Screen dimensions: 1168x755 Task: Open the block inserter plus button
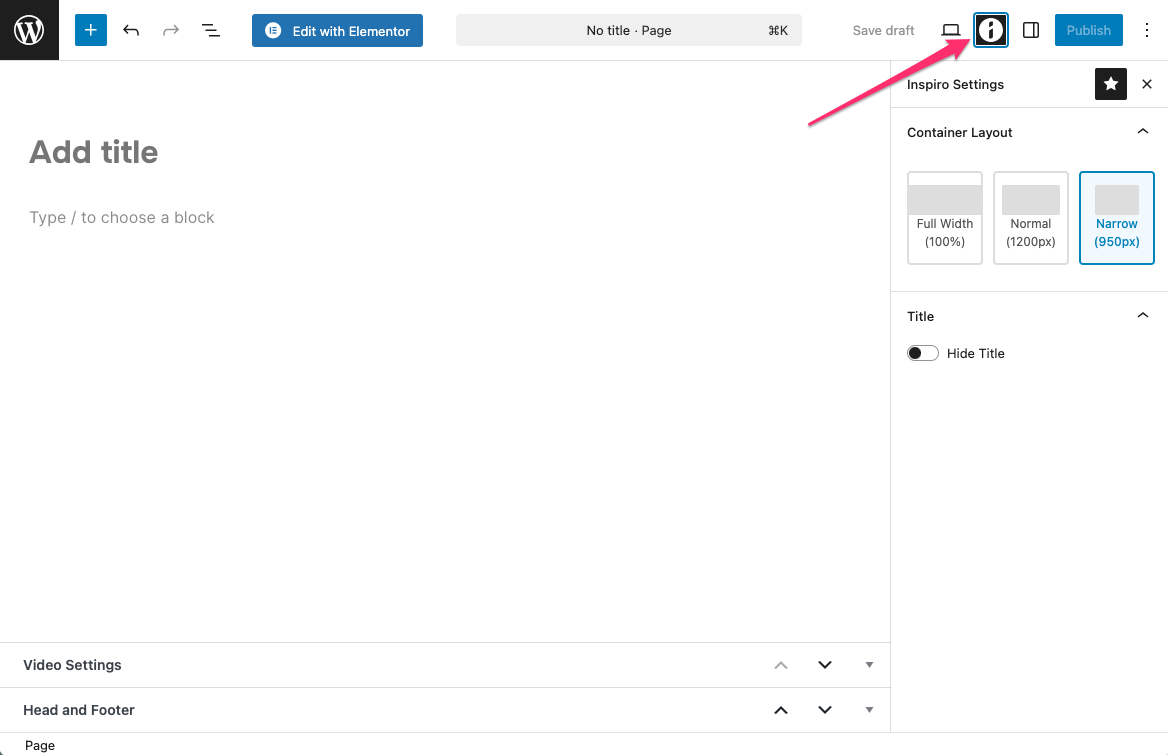coord(91,30)
